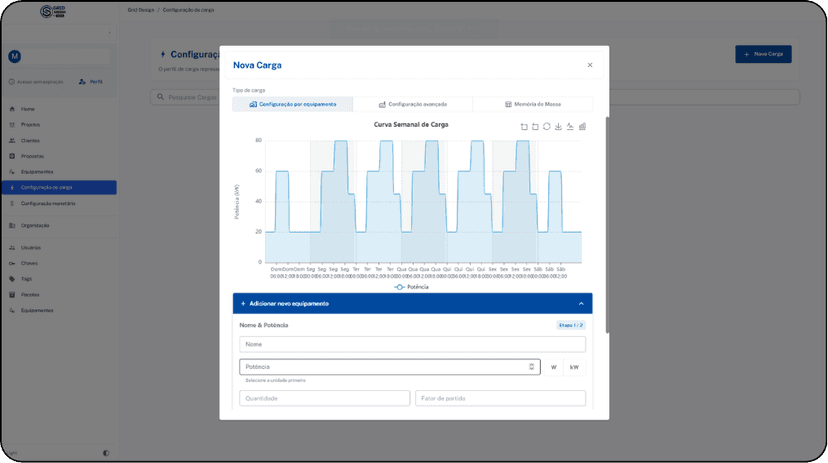Screen dimensions: 828x463
Task: Open Chaves in the sidebar
Action: pyautogui.click(x=59, y=263)
